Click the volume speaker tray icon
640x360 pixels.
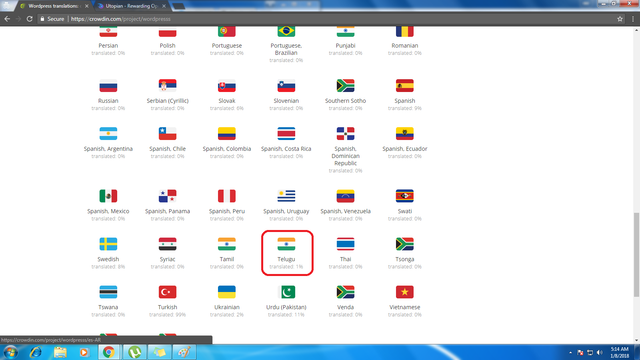tap(600, 352)
